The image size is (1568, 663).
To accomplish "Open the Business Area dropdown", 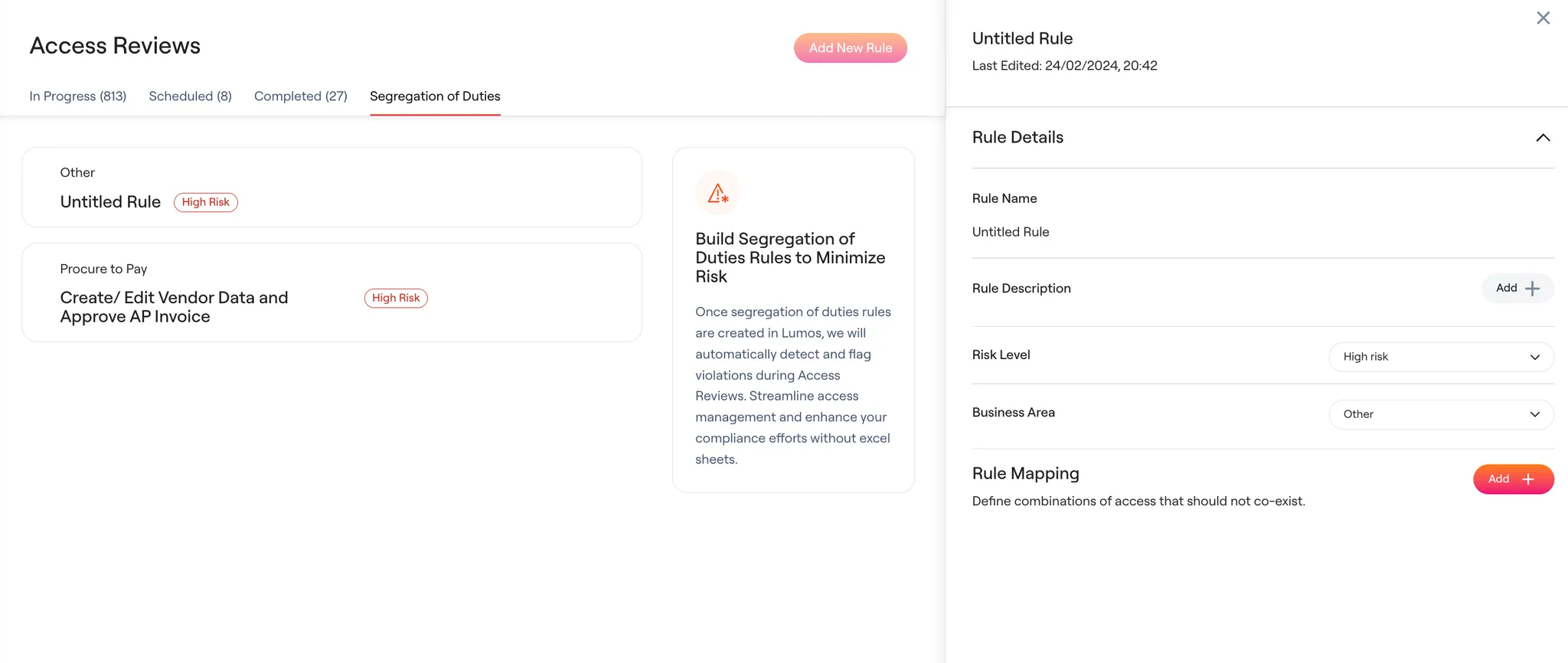I will click(x=1441, y=414).
